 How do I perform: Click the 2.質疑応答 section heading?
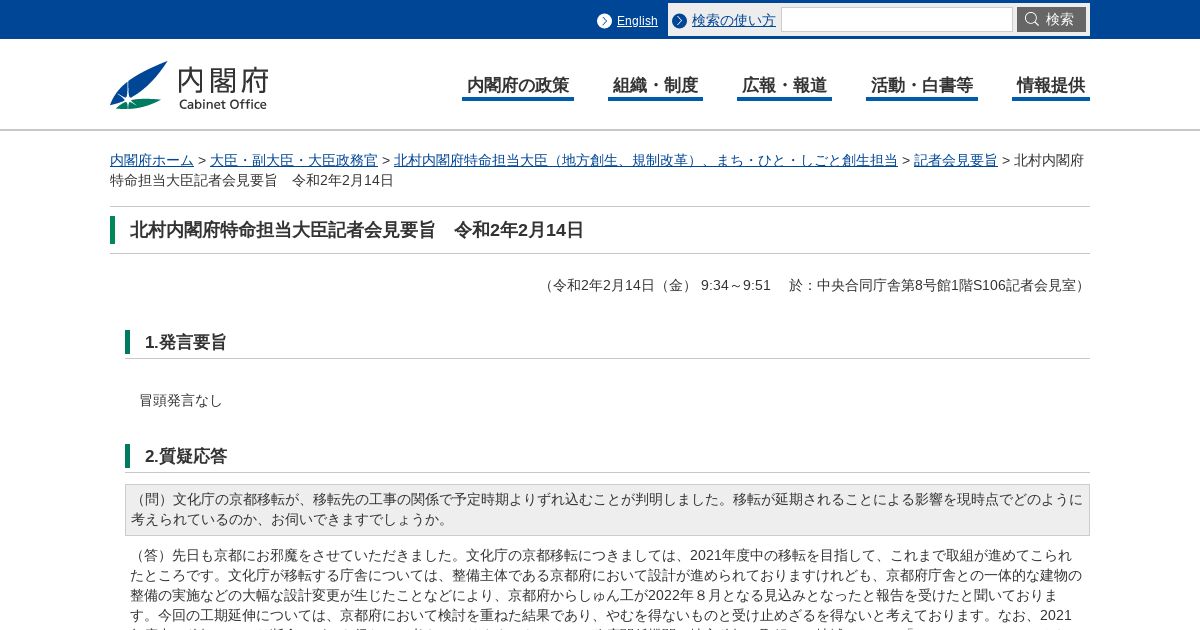click(x=186, y=456)
